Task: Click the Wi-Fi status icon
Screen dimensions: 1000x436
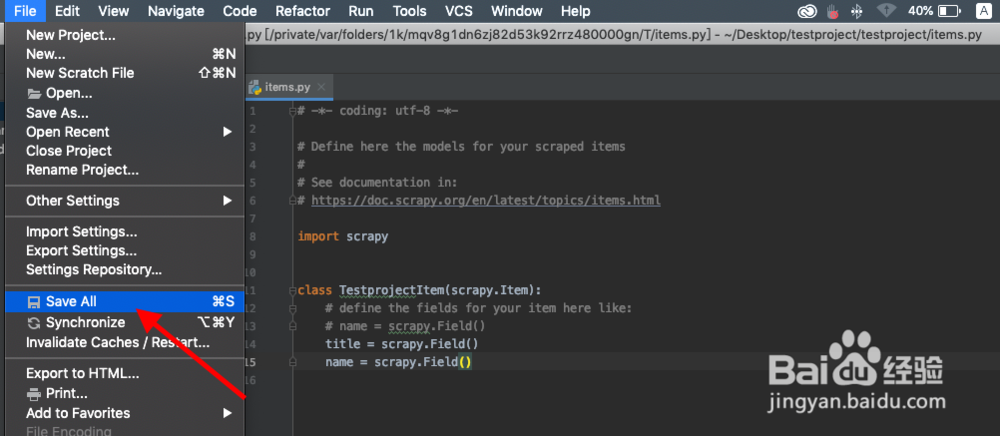Action: point(886,11)
